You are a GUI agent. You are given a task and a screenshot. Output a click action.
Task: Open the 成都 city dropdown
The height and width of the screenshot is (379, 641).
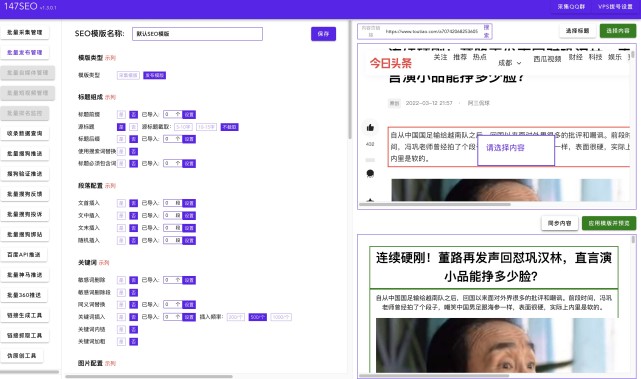click(x=509, y=63)
